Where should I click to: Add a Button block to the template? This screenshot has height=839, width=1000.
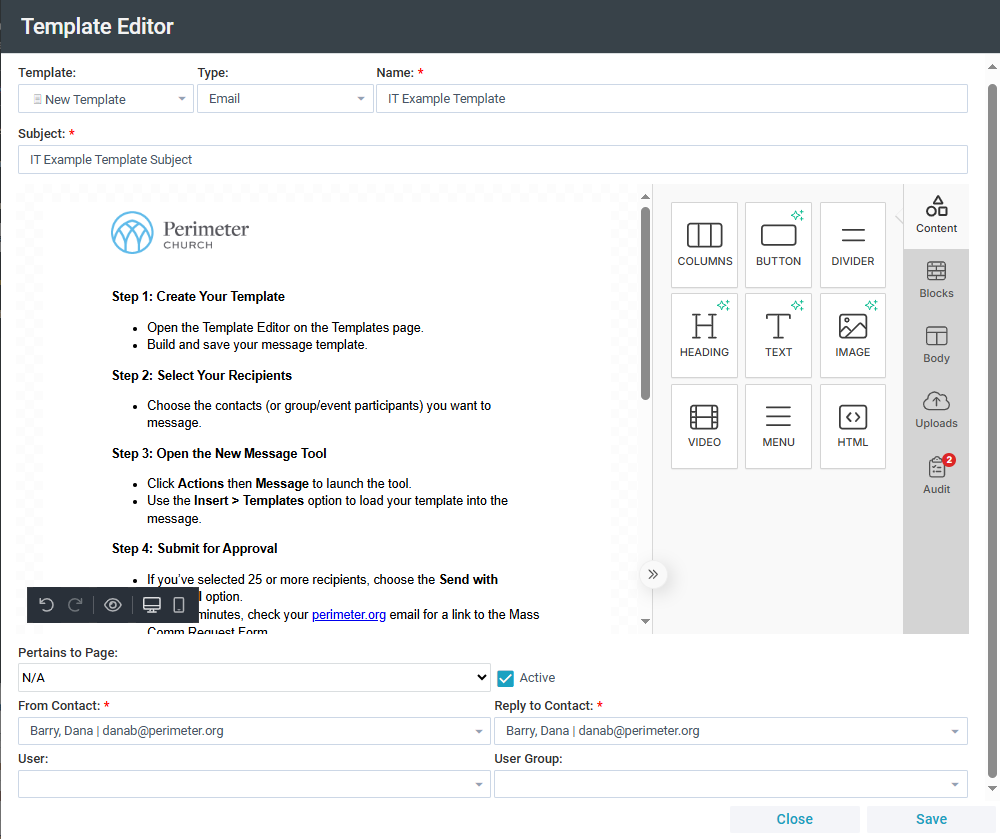pyautogui.click(x=778, y=244)
